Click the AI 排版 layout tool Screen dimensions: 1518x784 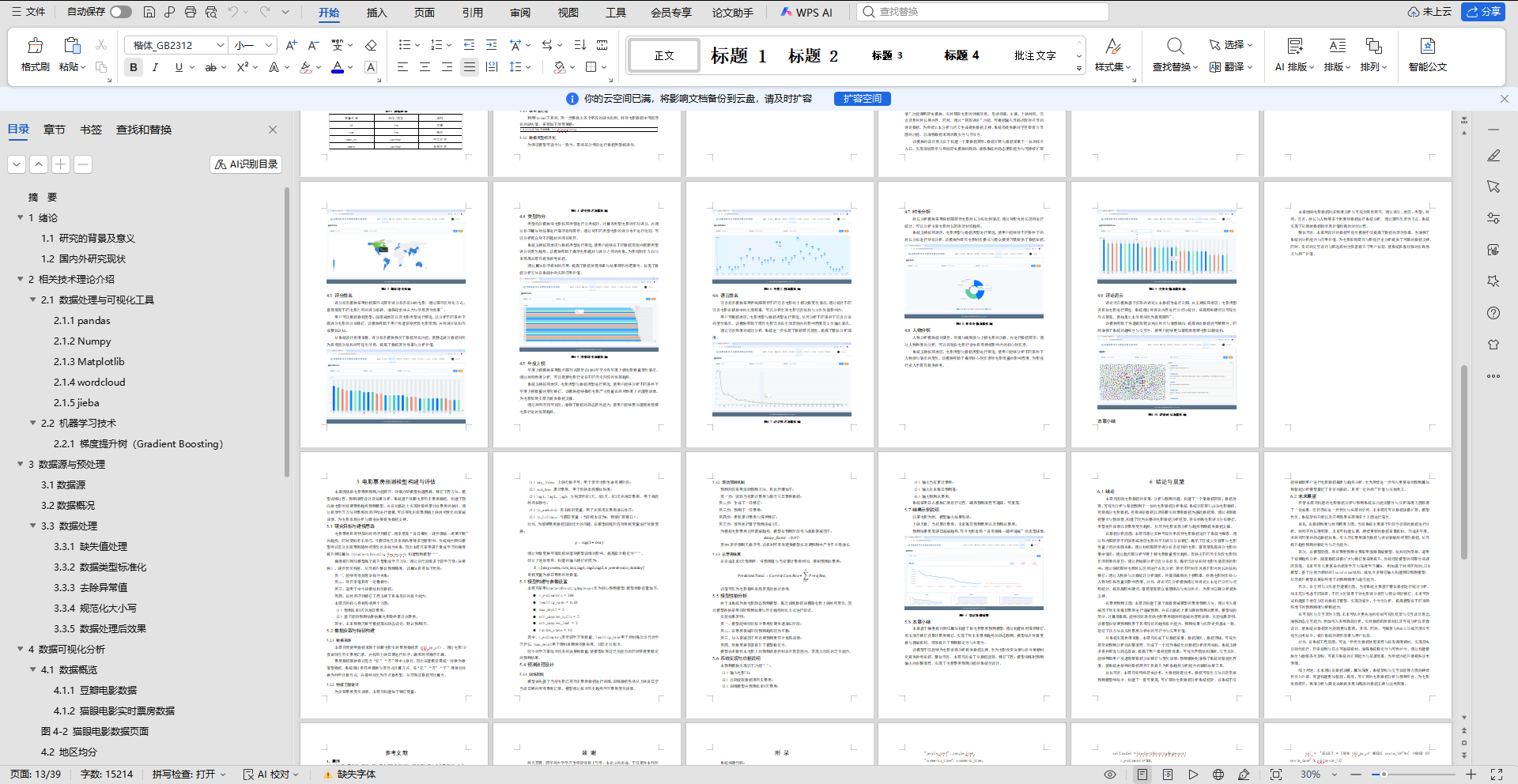coord(1294,55)
